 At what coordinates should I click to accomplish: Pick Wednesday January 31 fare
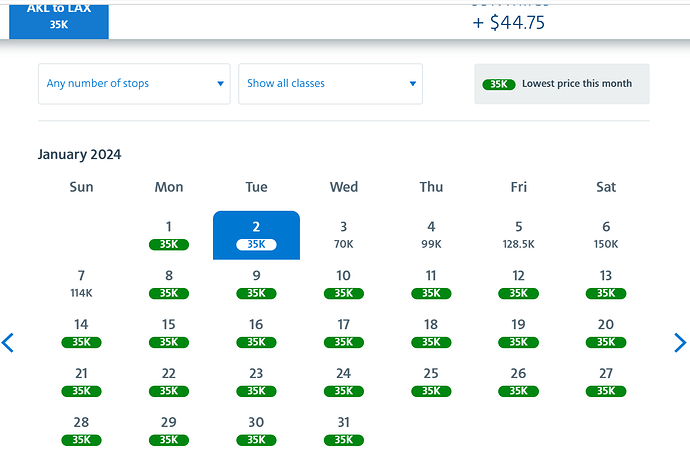[x=343, y=430]
